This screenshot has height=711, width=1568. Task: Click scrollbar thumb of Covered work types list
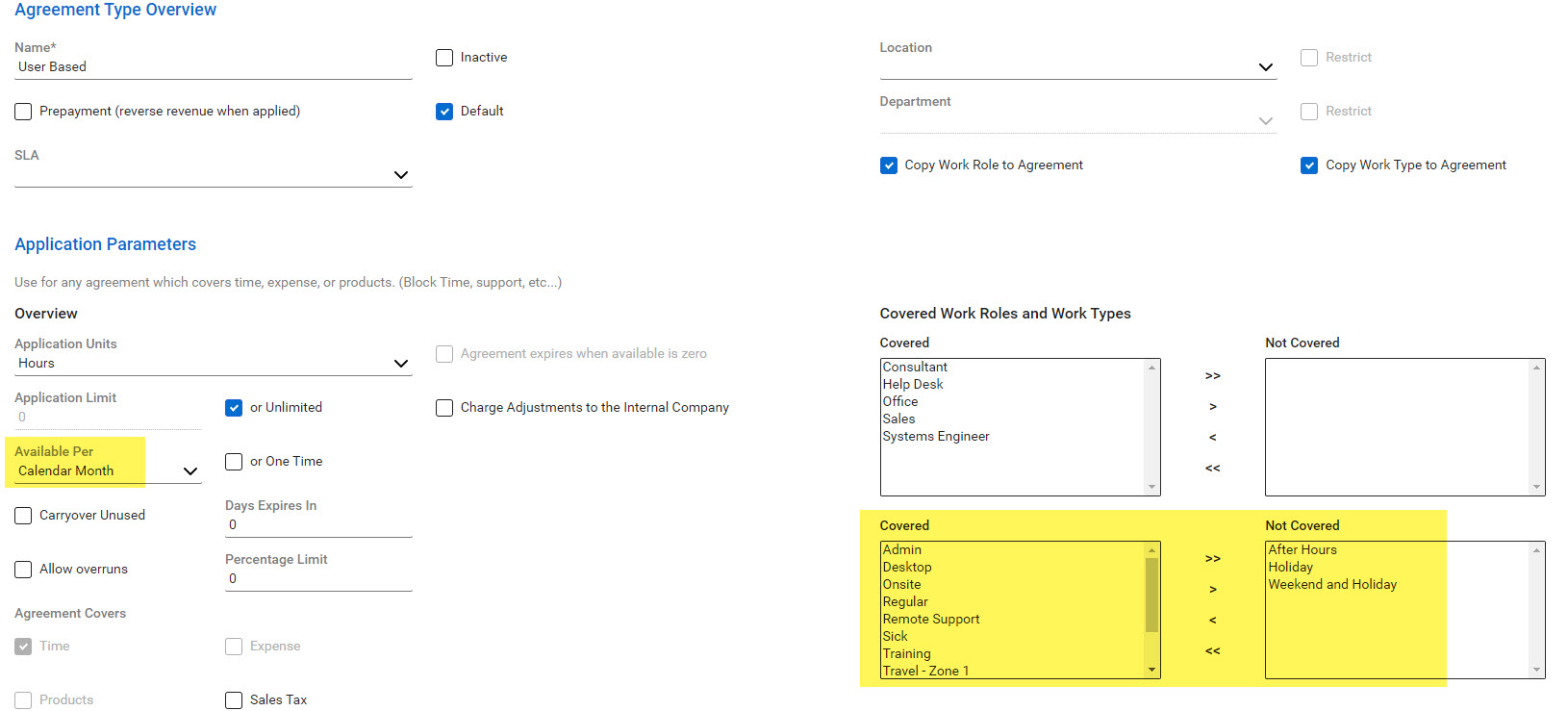coord(1151,595)
